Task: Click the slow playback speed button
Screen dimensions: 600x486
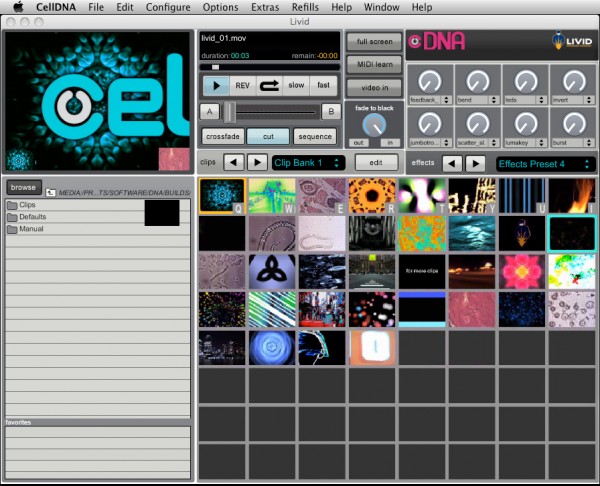Action: click(x=296, y=85)
